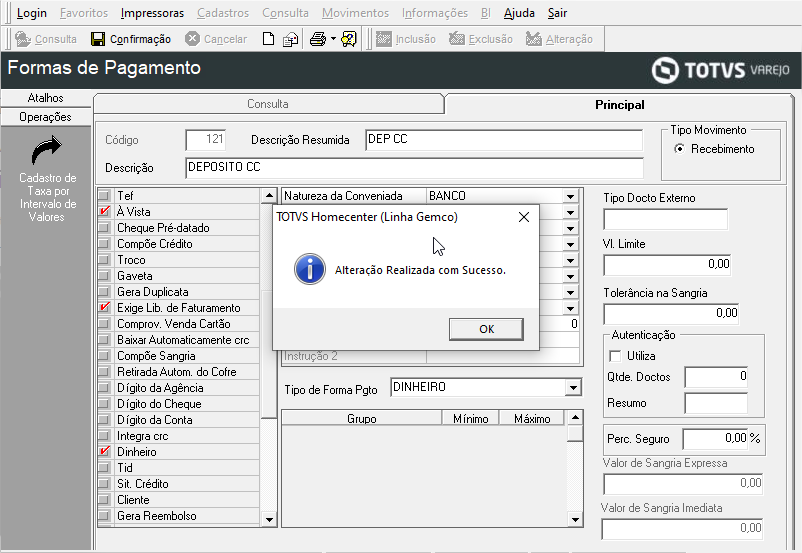Open the Operações side panel button
Viewport: 802px width, 553px height.
[x=46, y=117]
